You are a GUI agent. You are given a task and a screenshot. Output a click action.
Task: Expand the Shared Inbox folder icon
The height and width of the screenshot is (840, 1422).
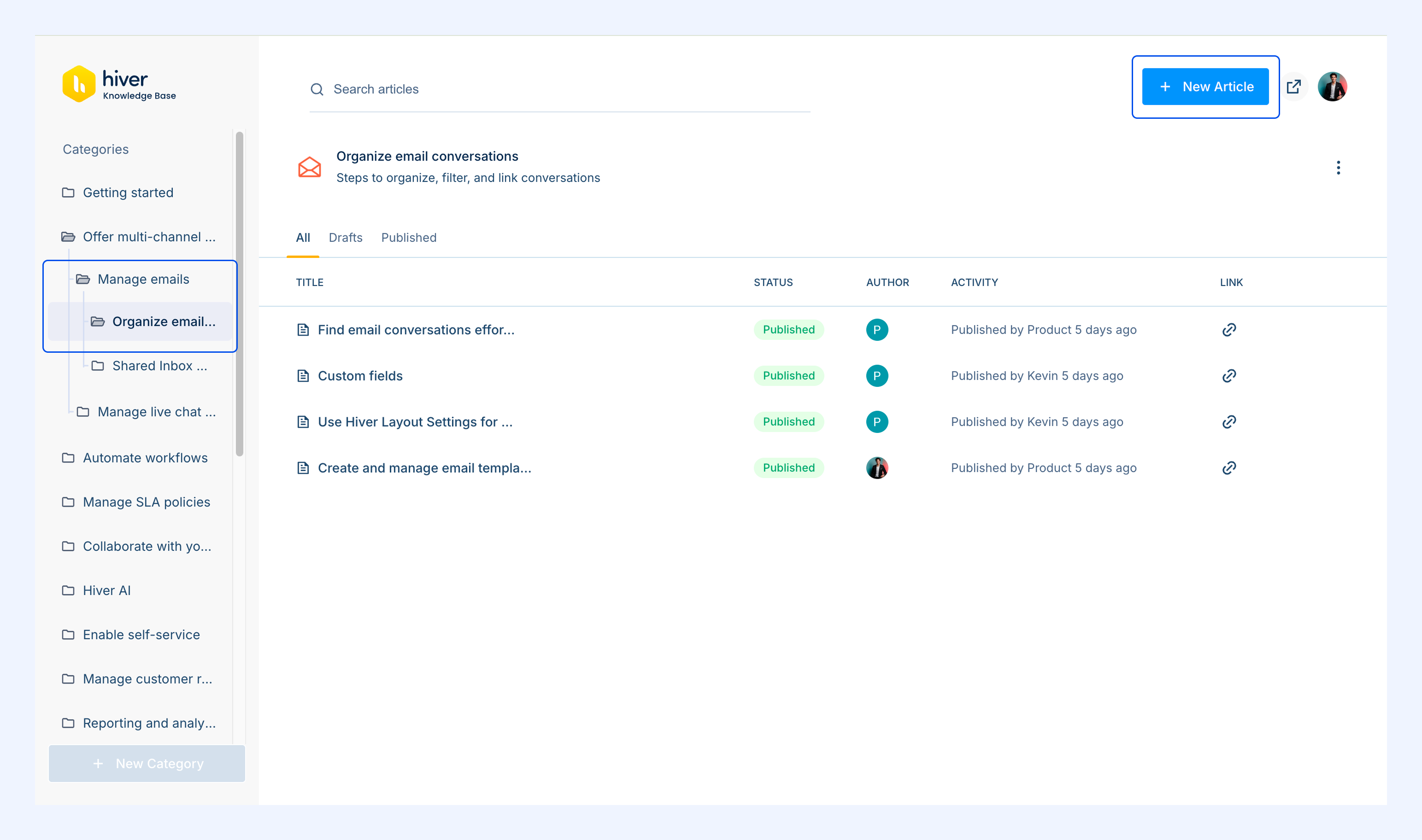coord(97,366)
